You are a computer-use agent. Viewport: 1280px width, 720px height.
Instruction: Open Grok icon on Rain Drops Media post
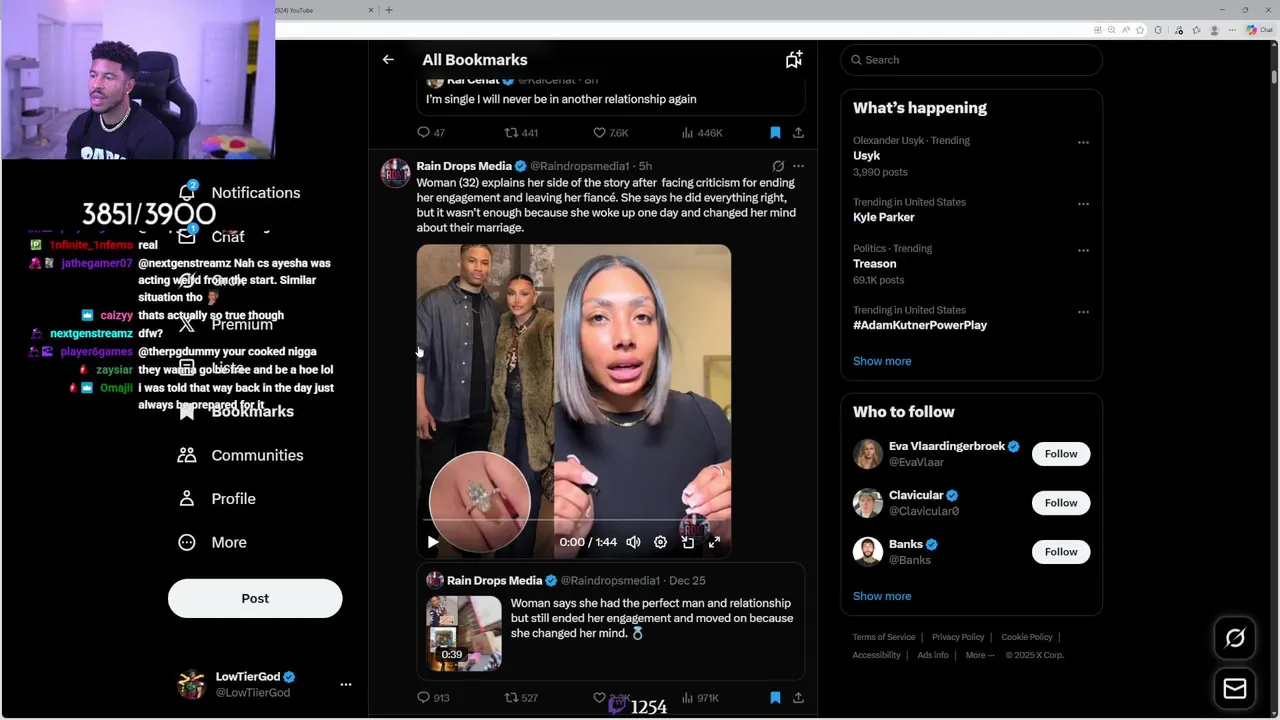(778, 166)
